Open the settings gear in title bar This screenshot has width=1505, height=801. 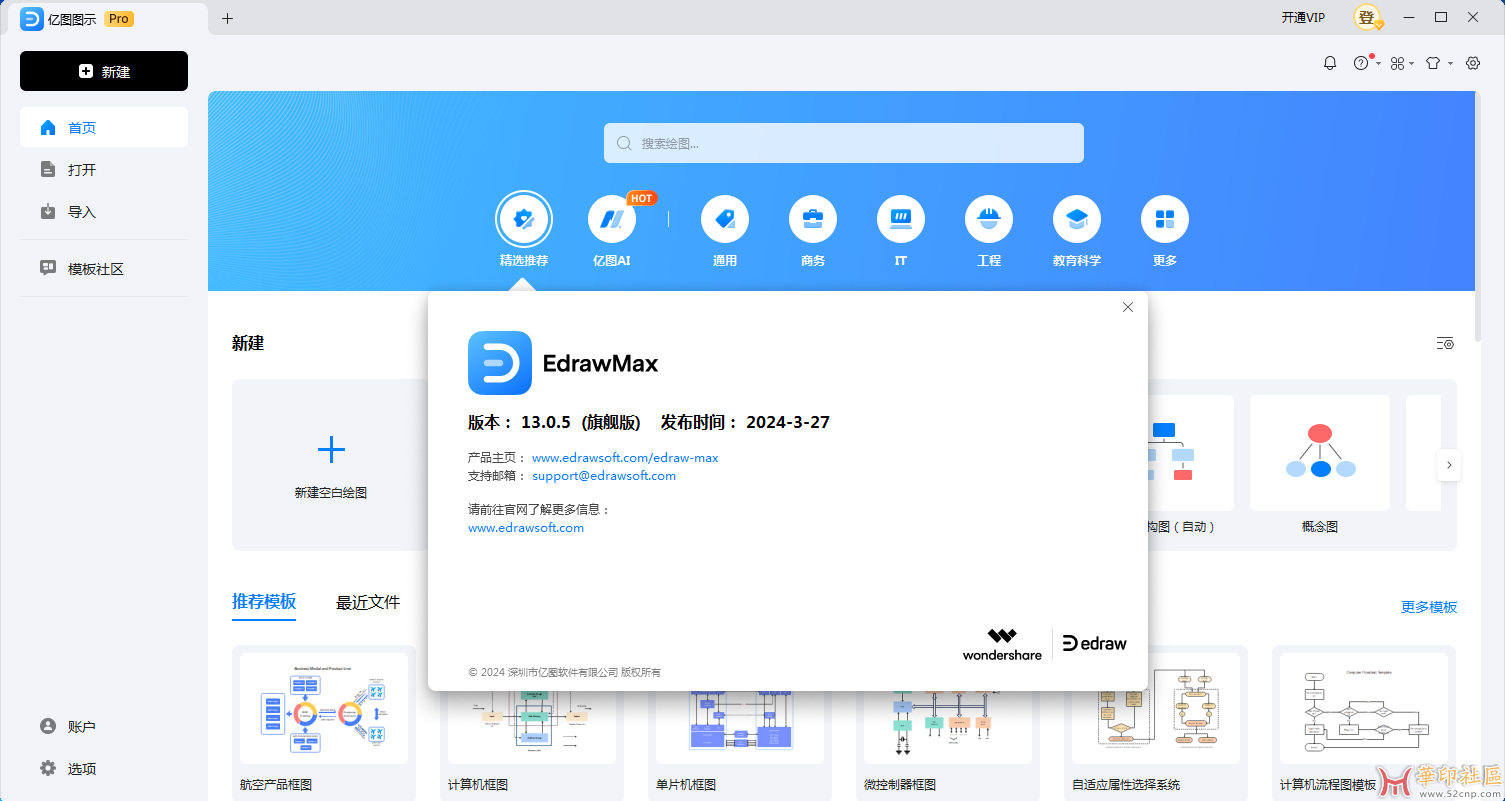[1472, 62]
